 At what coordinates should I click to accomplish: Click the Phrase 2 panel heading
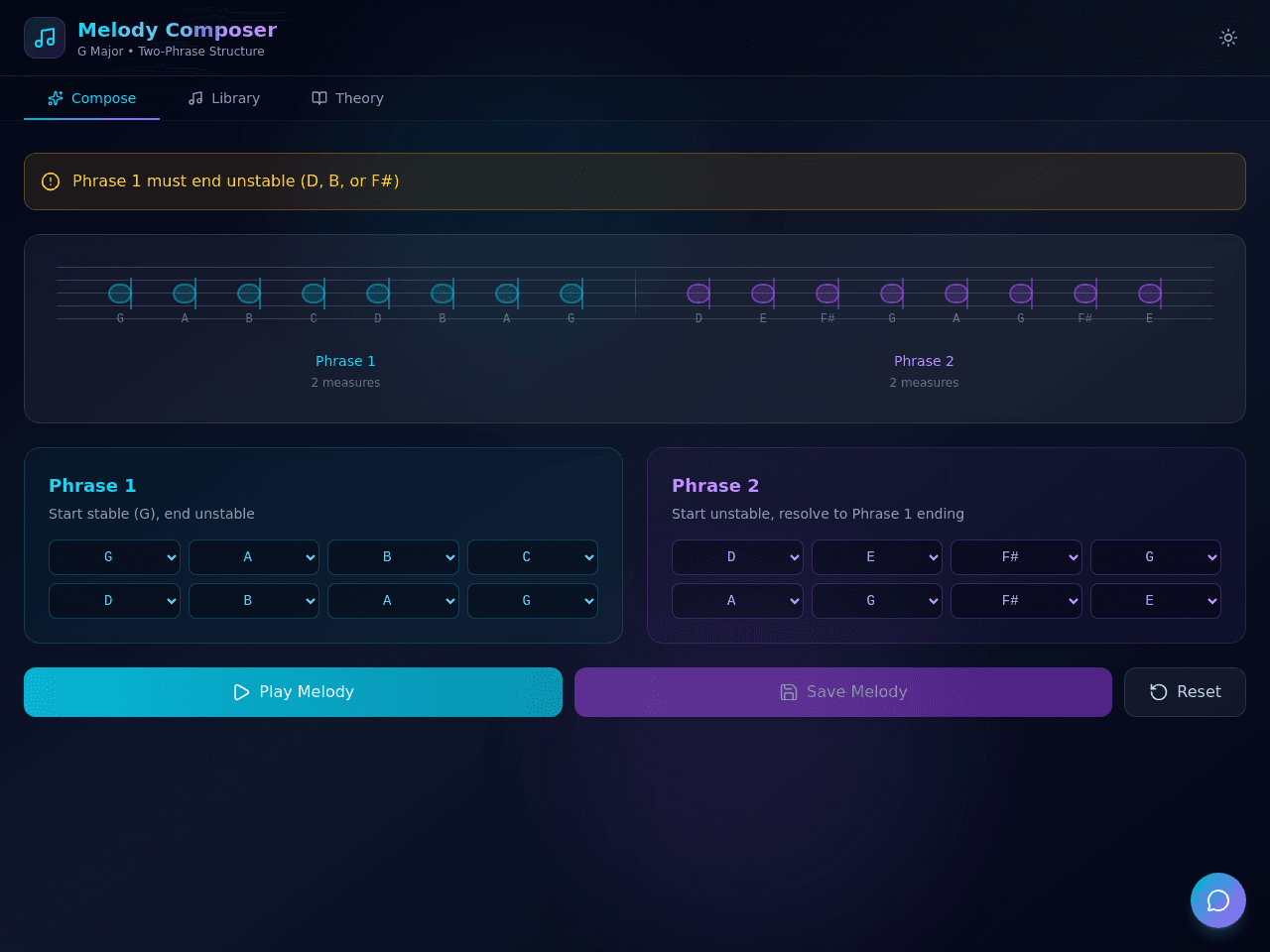(715, 485)
